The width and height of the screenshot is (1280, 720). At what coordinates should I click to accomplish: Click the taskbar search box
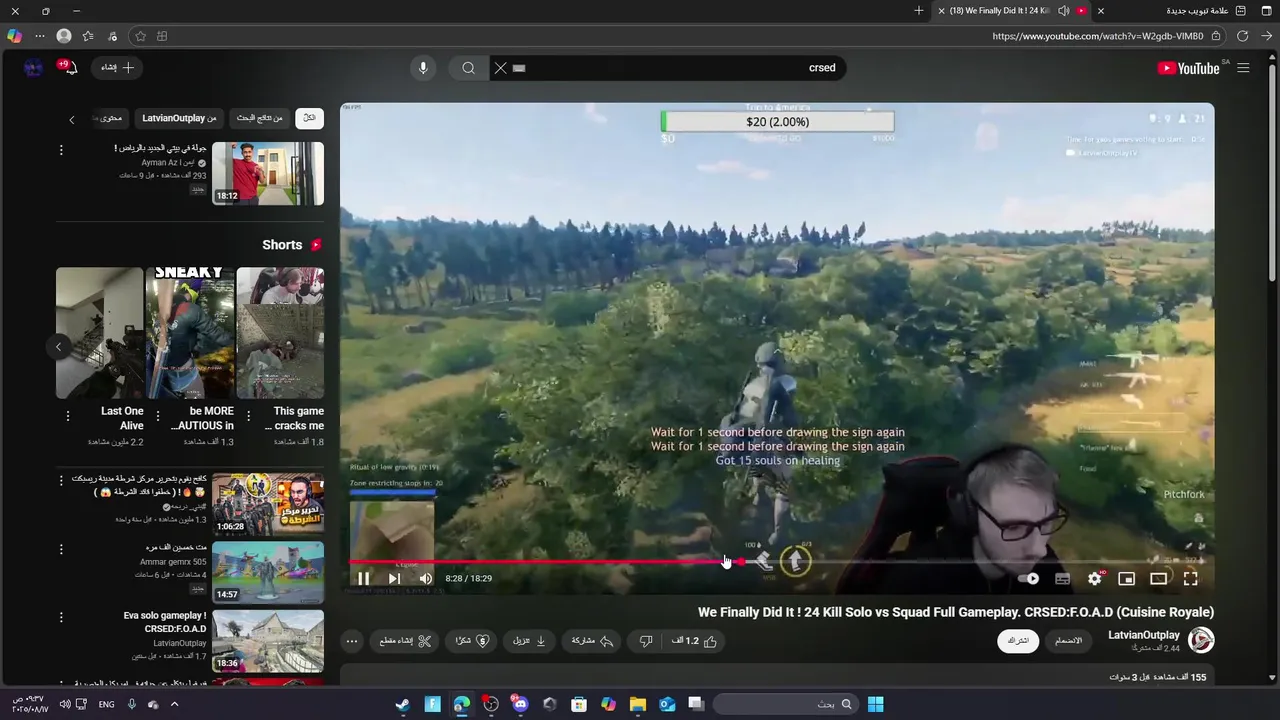pyautogui.click(x=786, y=704)
